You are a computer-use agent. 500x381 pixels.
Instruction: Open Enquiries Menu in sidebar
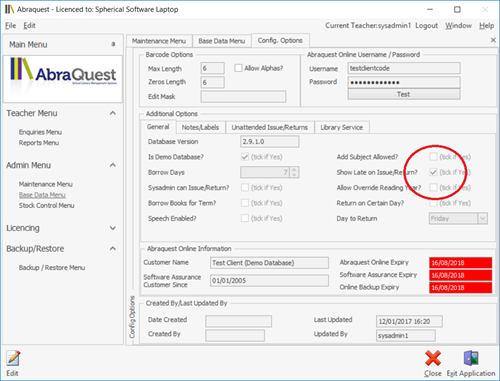pyautogui.click(x=40, y=132)
